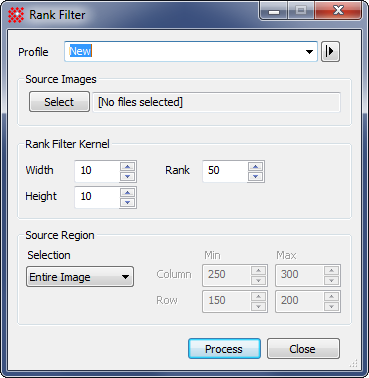The width and height of the screenshot is (369, 378).
Task: Focus the Width input field
Action: pos(97,171)
